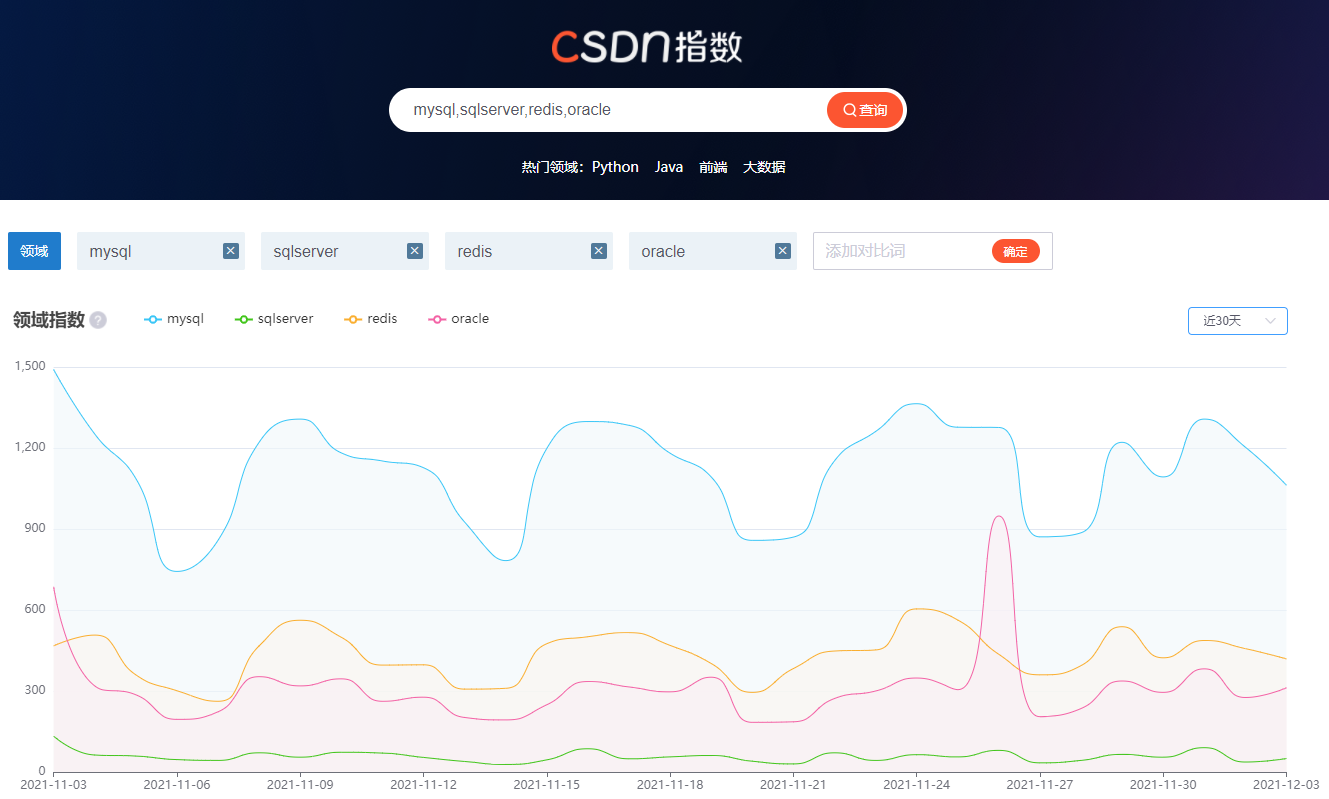1329x799 pixels.
Task: Click the 领域指数 help question-mark icon
Action: (98, 320)
